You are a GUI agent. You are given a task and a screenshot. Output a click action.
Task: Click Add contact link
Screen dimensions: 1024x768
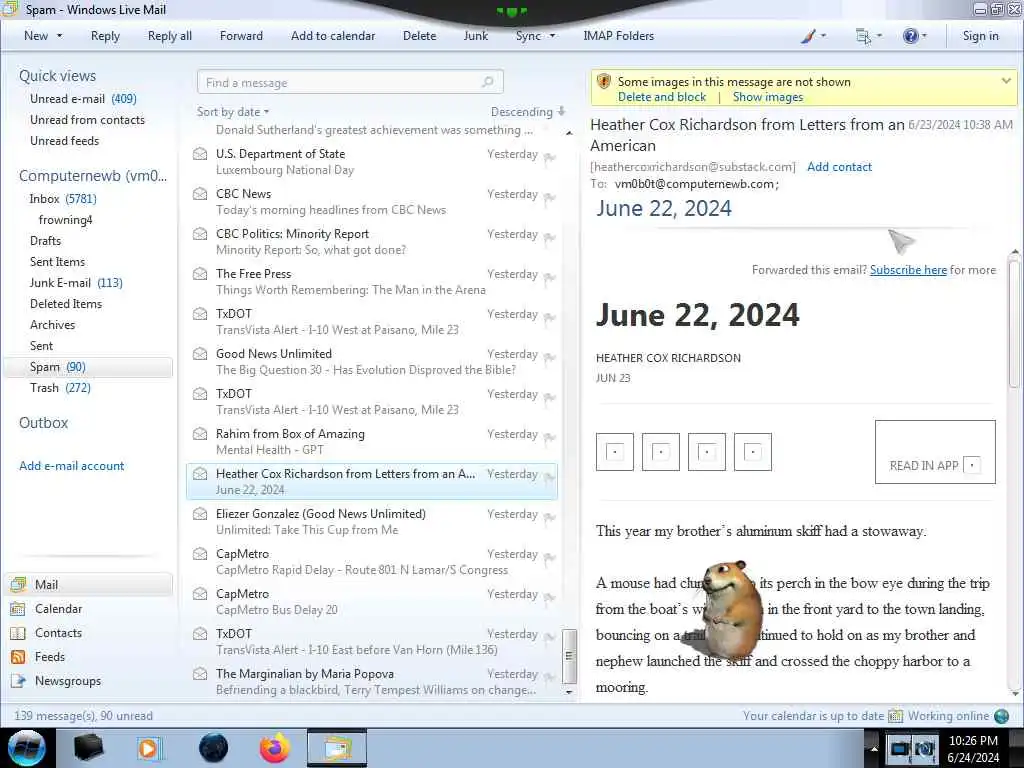(839, 167)
